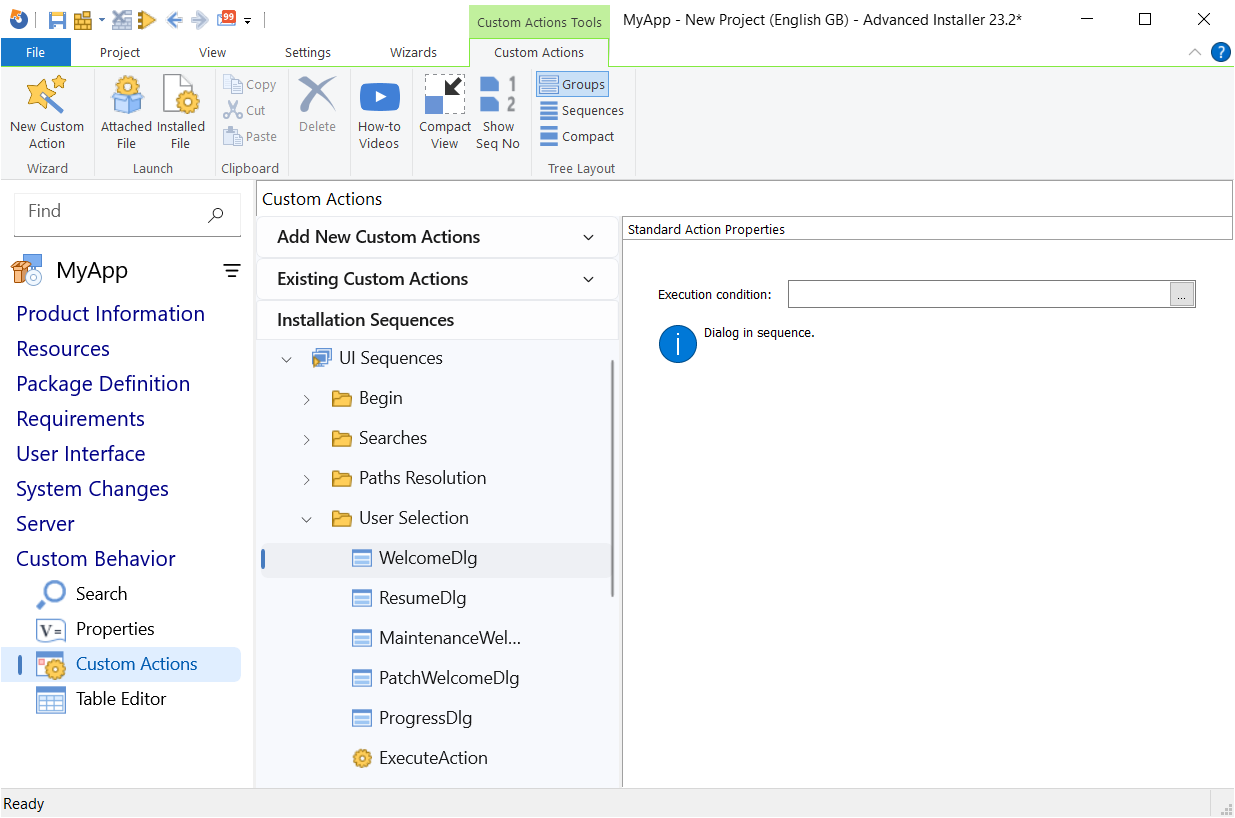Expand the Searches folder
Image resolution: width=1235 pixels, height=818 pixels.
[307, 438]
